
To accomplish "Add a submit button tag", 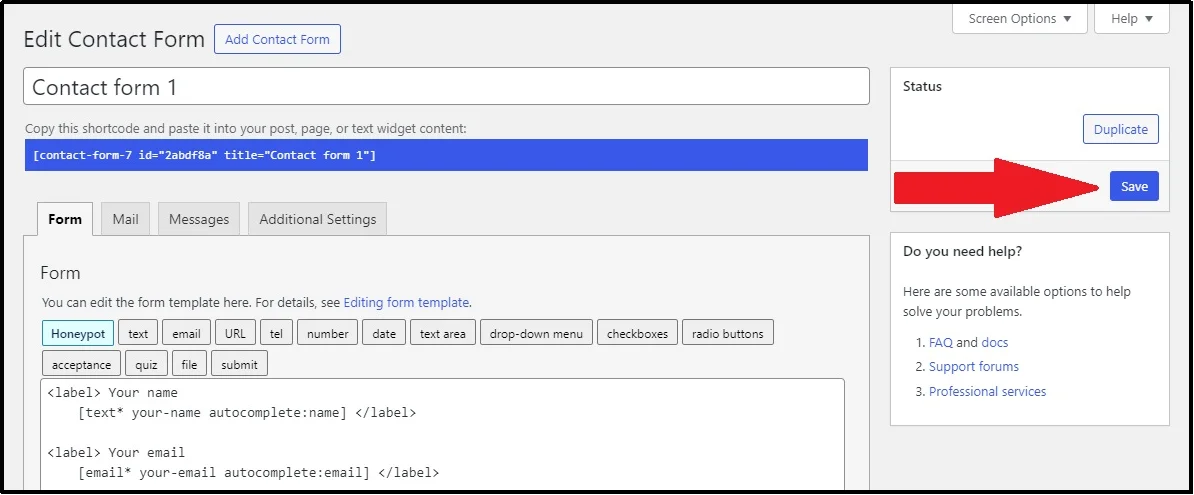I will pyautogui.click(x=239, y=364).
